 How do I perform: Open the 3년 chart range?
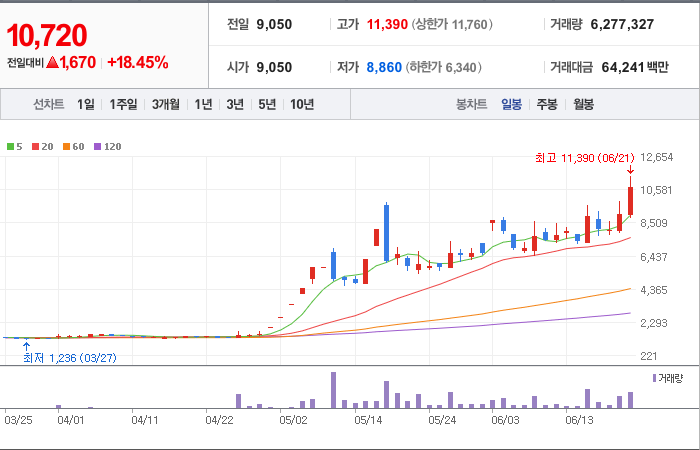click(235, 104)
